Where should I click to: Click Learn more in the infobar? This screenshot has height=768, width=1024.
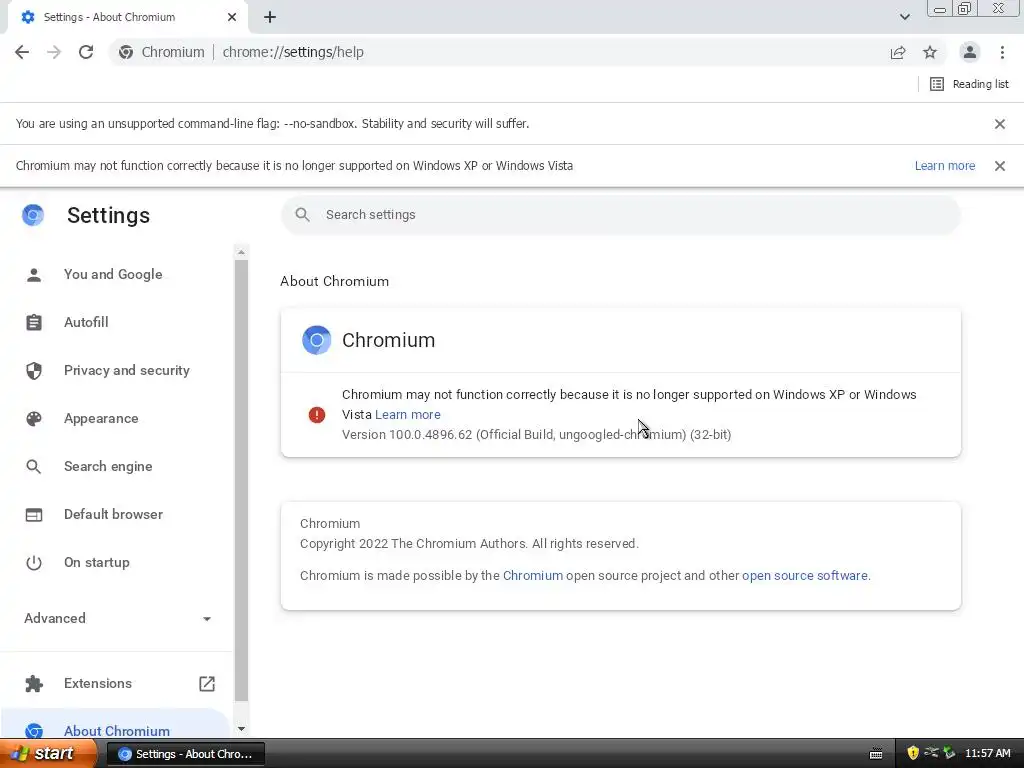pos(944,166)
